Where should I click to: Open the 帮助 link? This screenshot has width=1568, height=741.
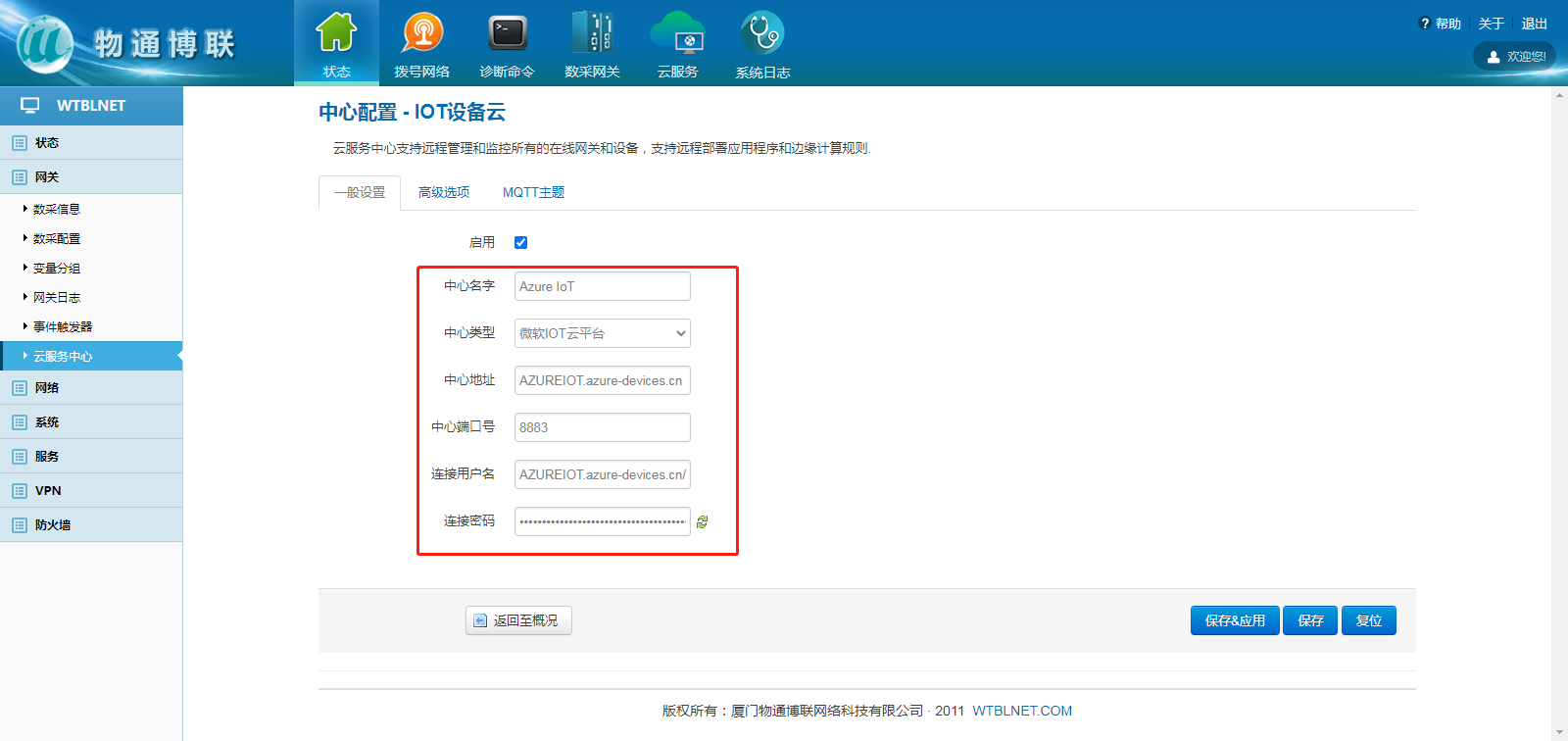[1441, 24]
